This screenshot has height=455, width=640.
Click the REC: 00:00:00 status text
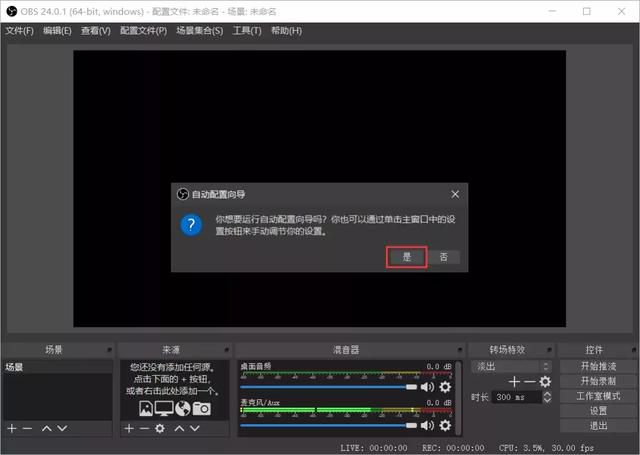click(453, 448)
